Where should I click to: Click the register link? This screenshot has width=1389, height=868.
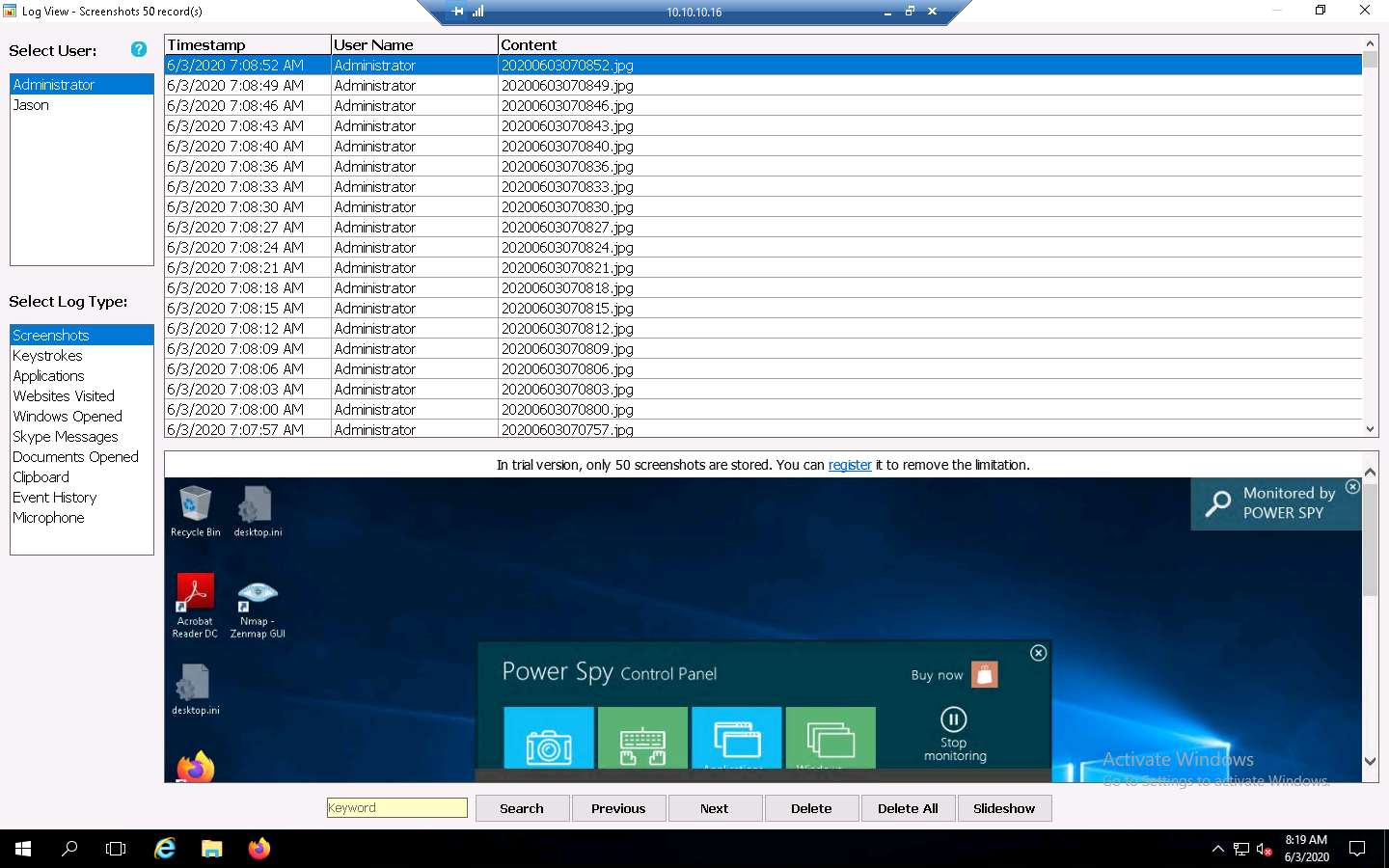tap(850, 465)
